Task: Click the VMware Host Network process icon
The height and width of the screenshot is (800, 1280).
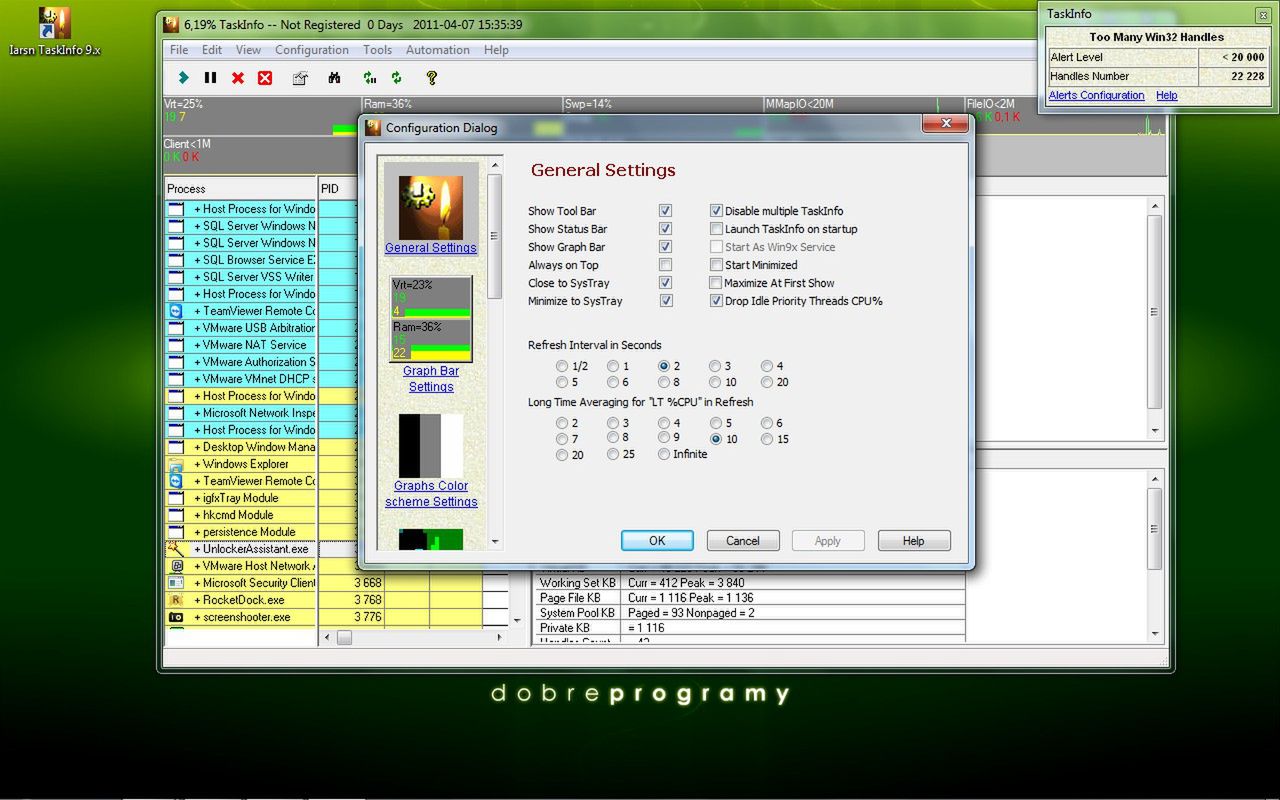Action: click(x=176, y=566)
